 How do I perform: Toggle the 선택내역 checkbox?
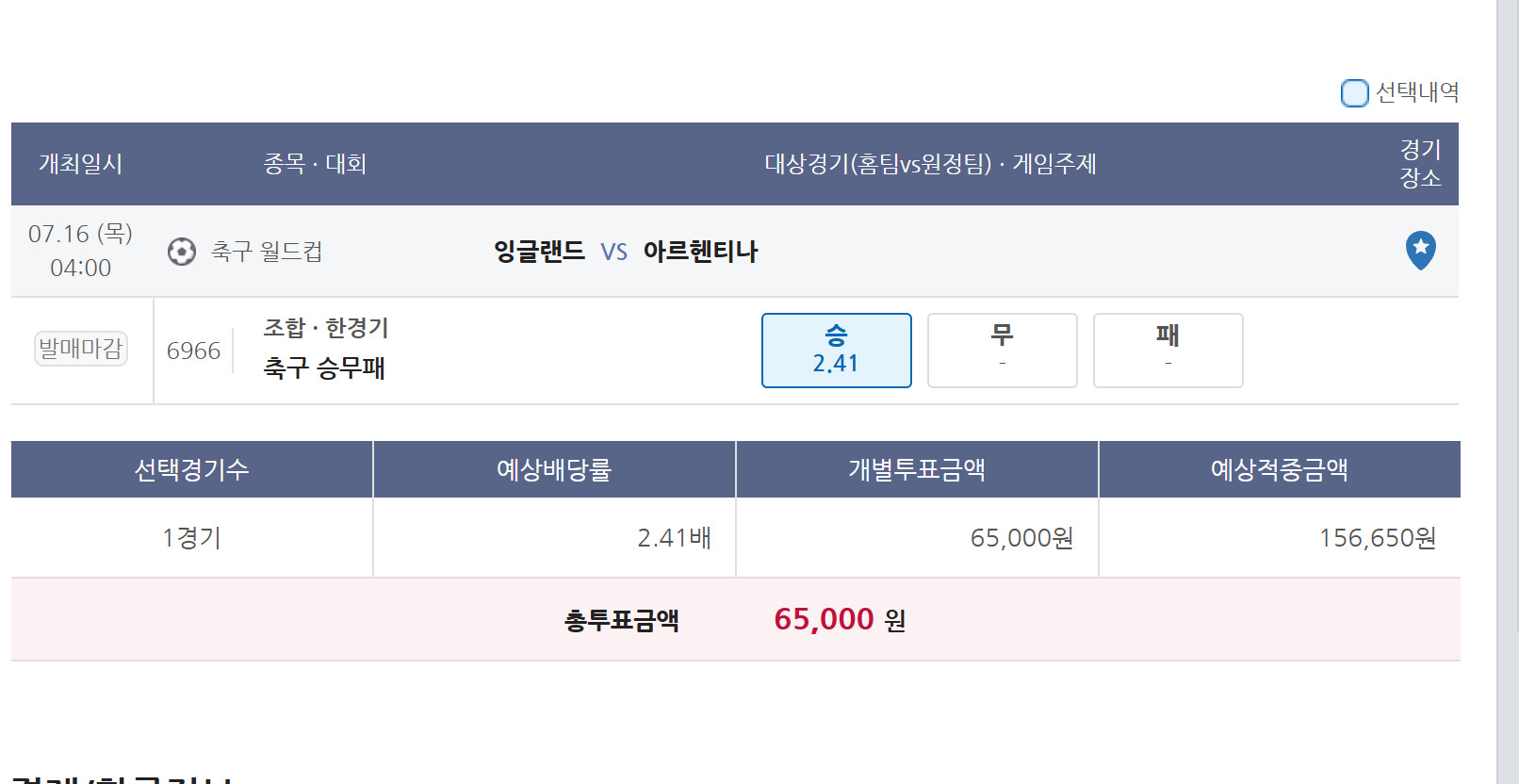tap(1354, 92)
